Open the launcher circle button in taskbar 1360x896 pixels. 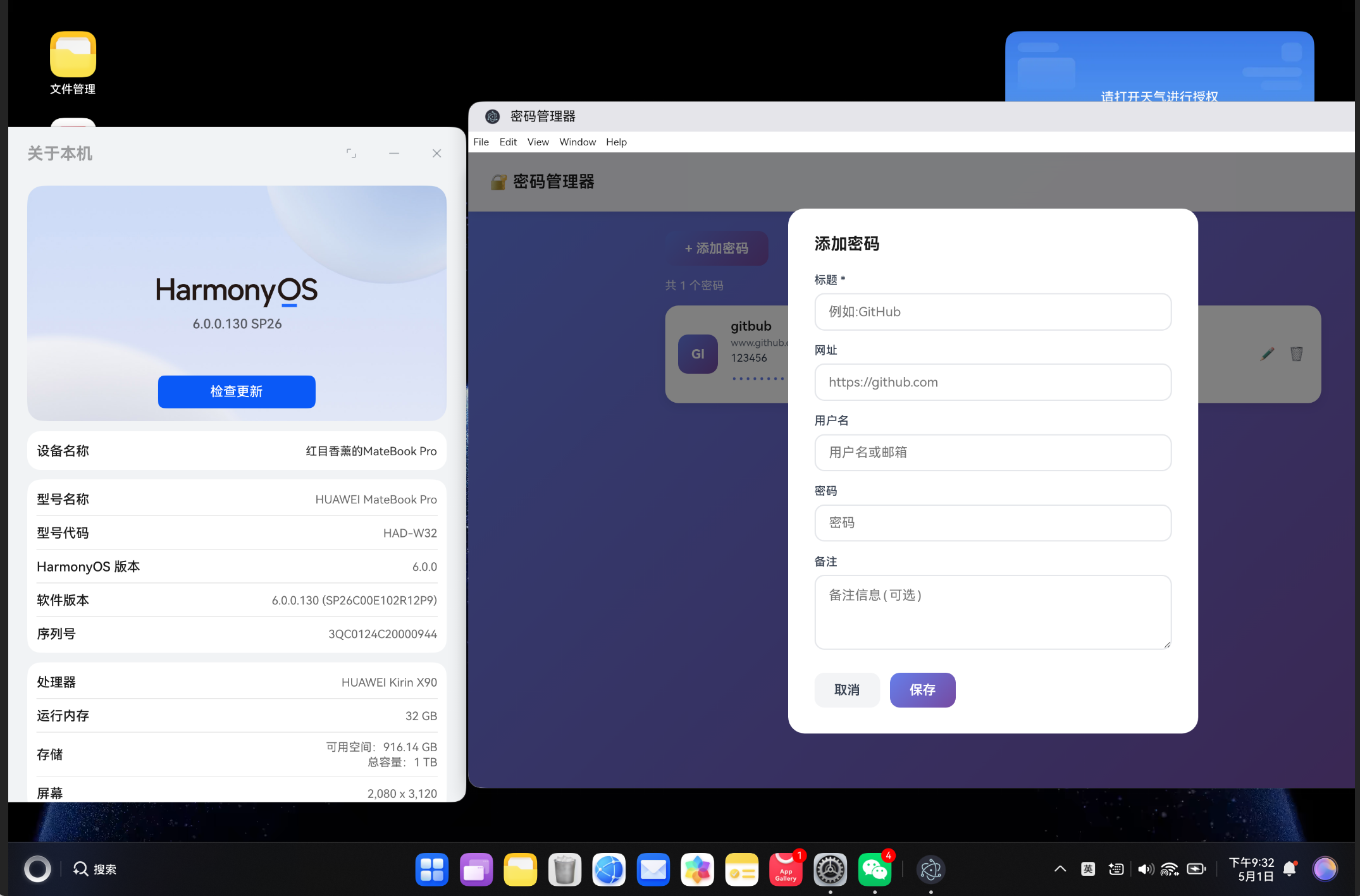(37, 869)
